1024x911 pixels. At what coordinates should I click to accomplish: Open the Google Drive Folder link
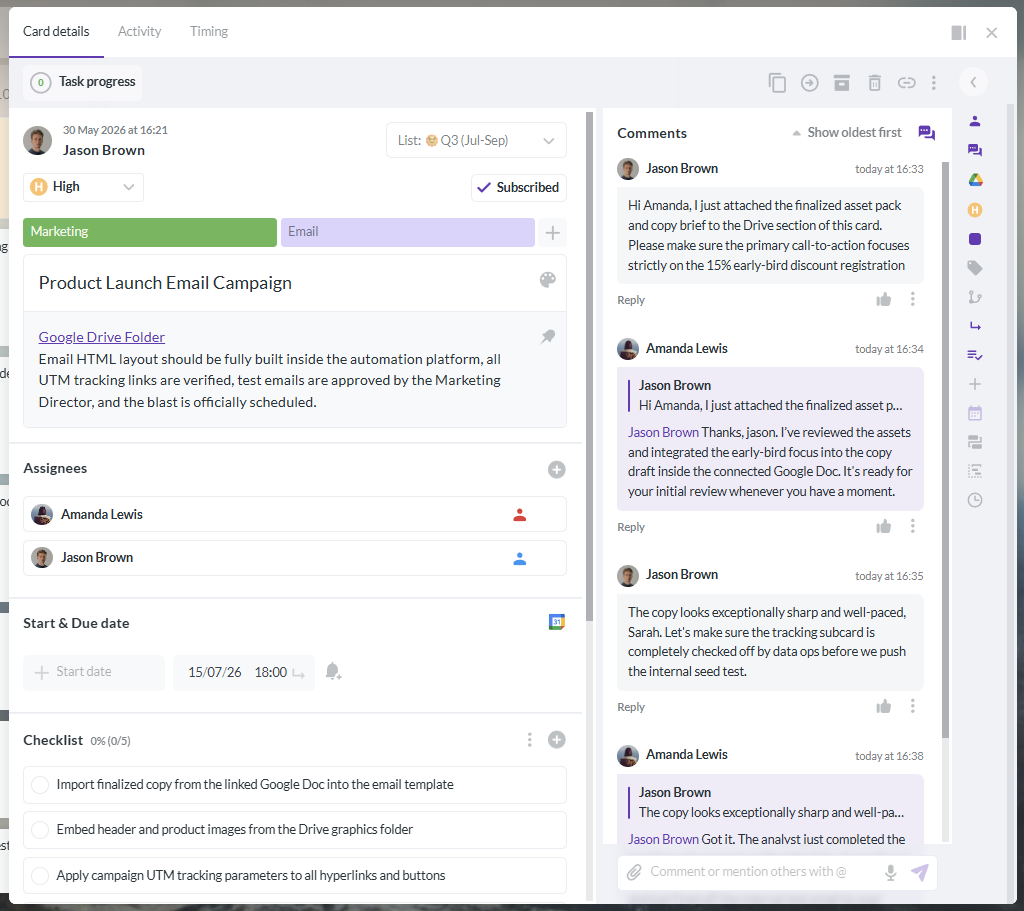[102, 337]
